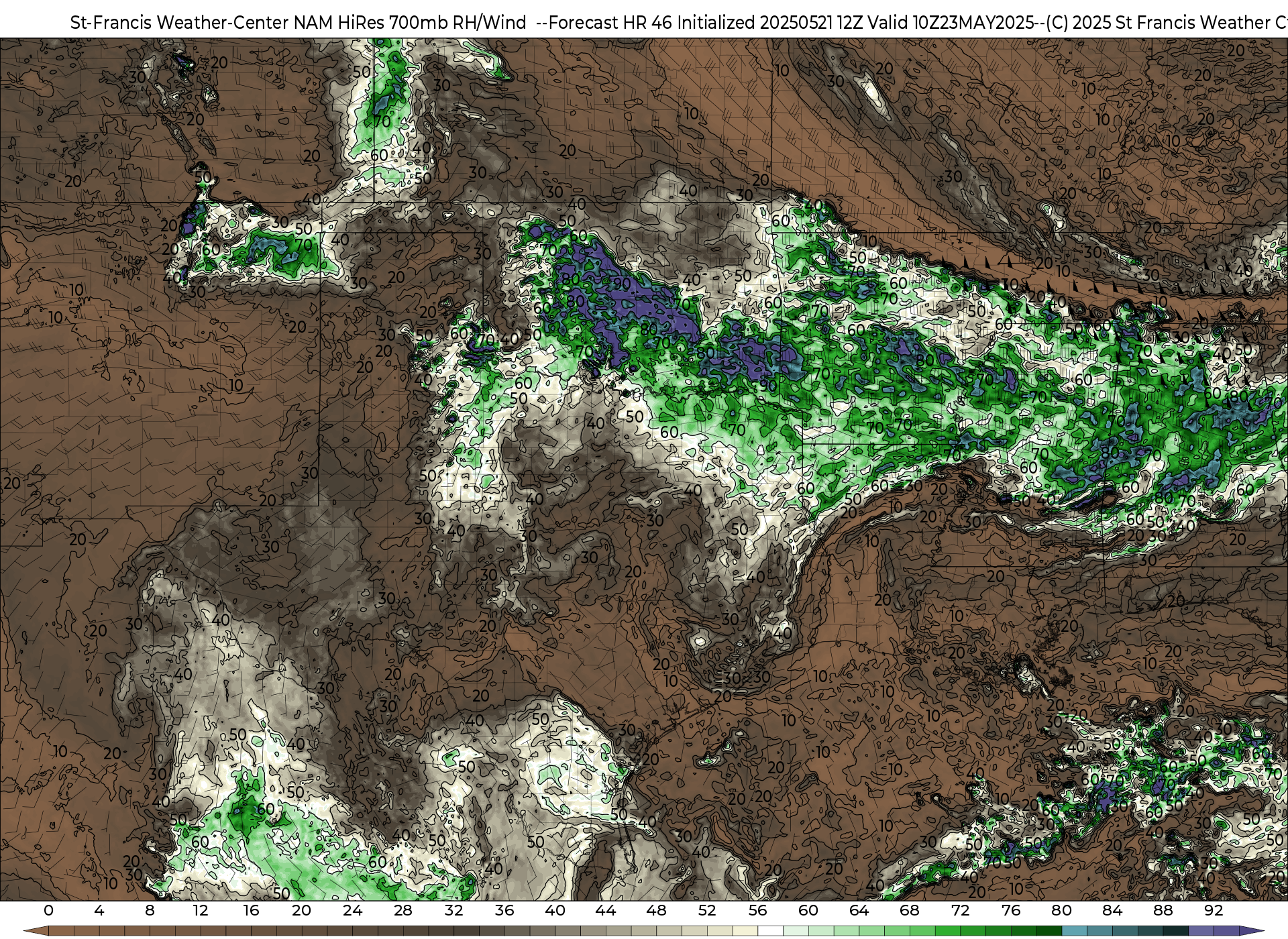Click the colorbar tick label "8"
This screenshot has width=1288, height=939.
coord(150,911)
